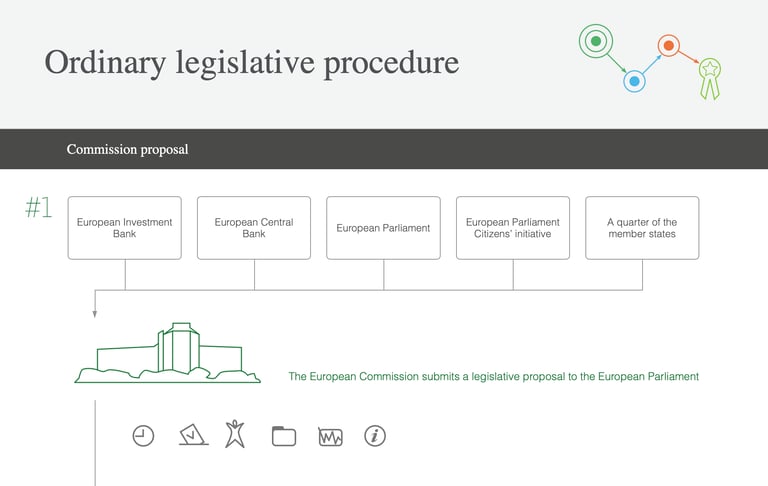Image resolution: width=768 pixels, height=486 pixels.
Task: Click the green legislative proposal sentence
Action: click(493, 376)
